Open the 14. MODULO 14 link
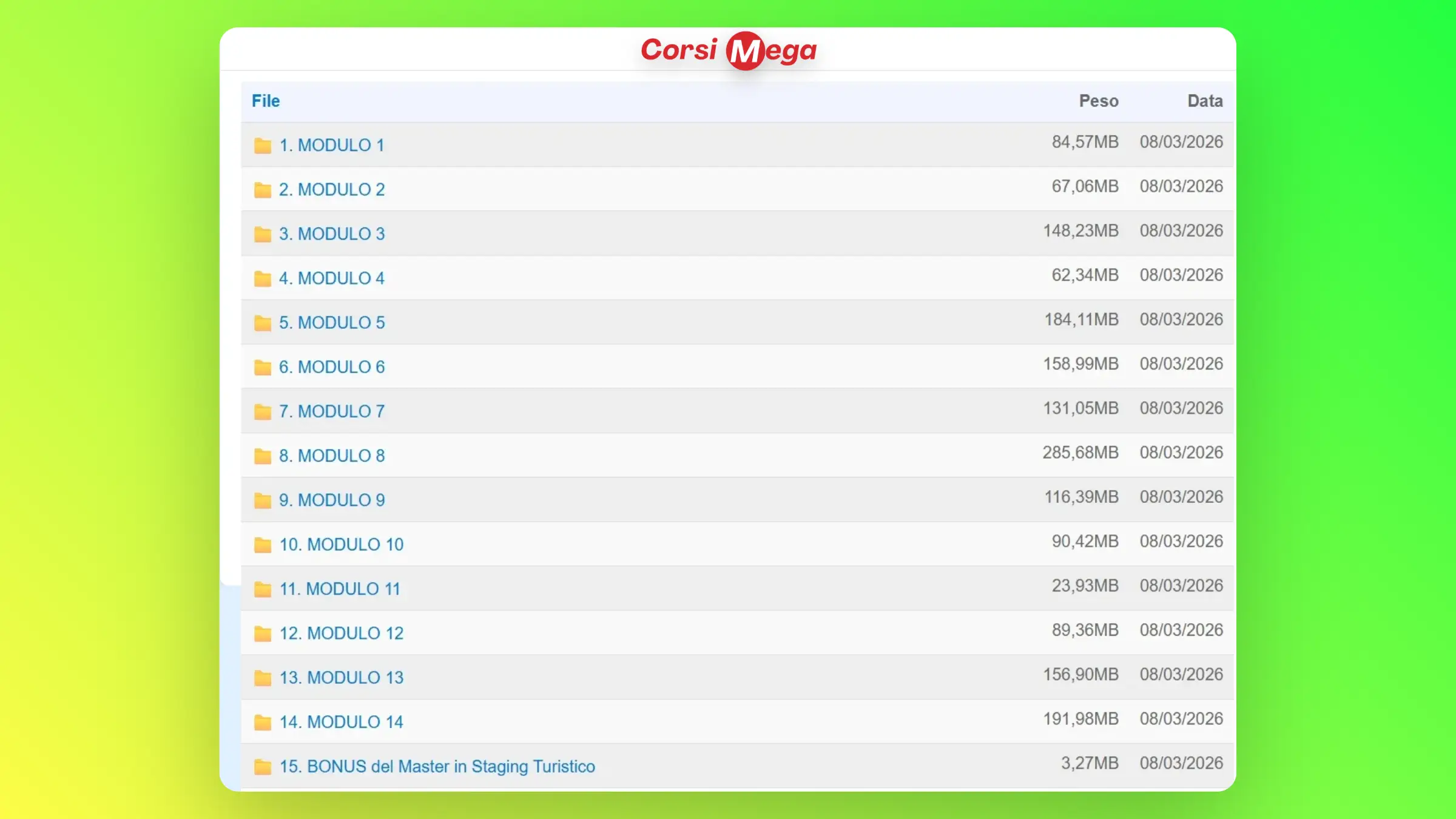 342,722
